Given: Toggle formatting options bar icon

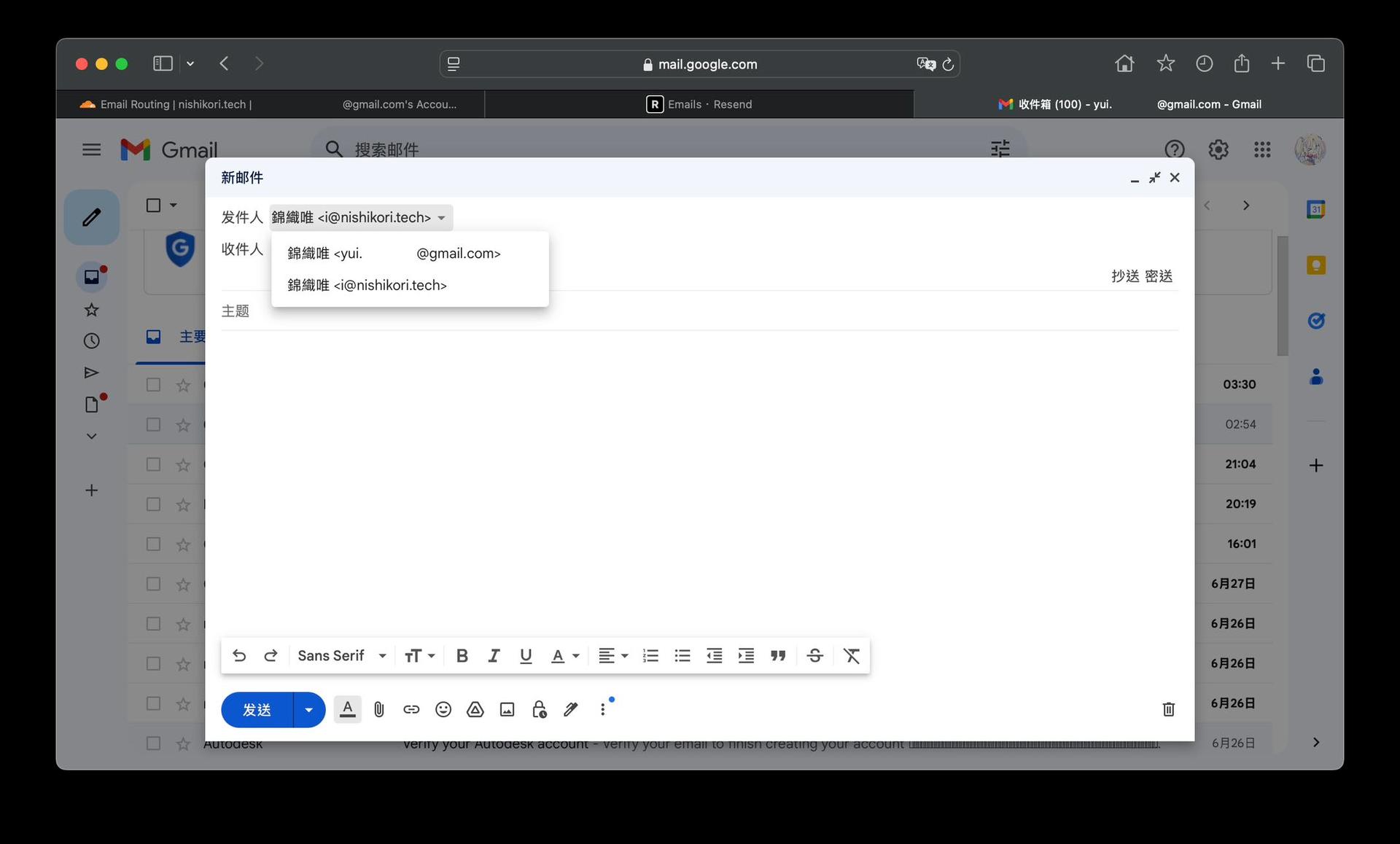Looking at the screenshot, I should pyautogui.click(x=348, y=709).
